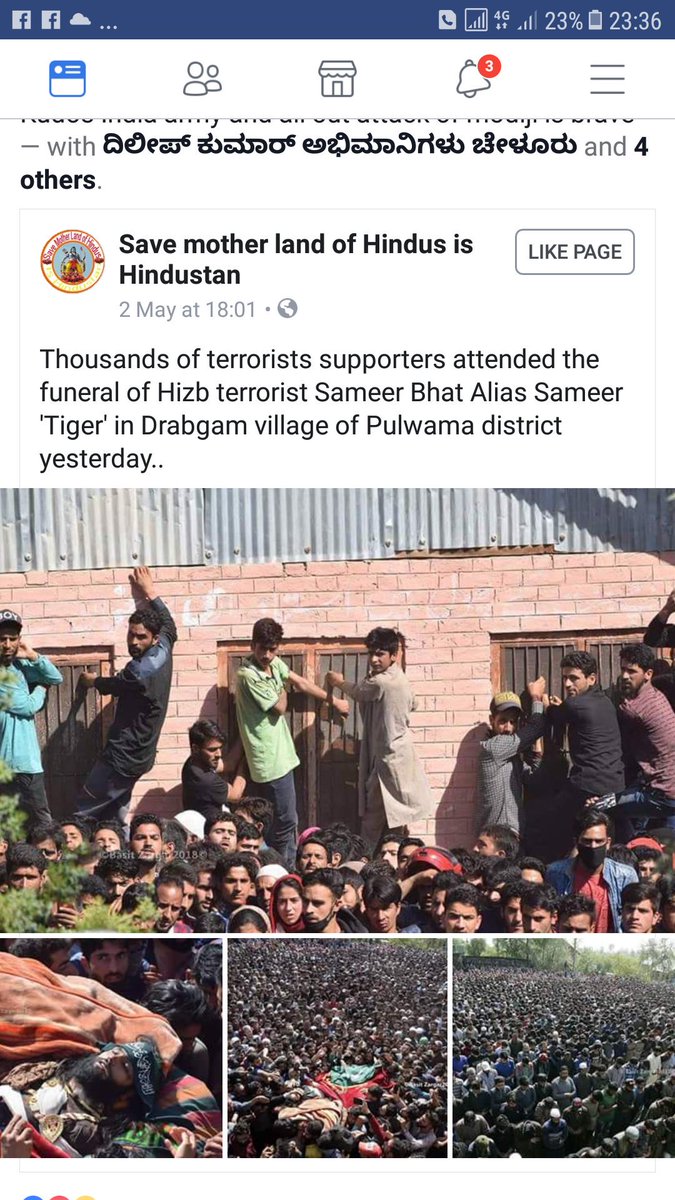Tap the LIKE PAGE button

click(575, 252)
